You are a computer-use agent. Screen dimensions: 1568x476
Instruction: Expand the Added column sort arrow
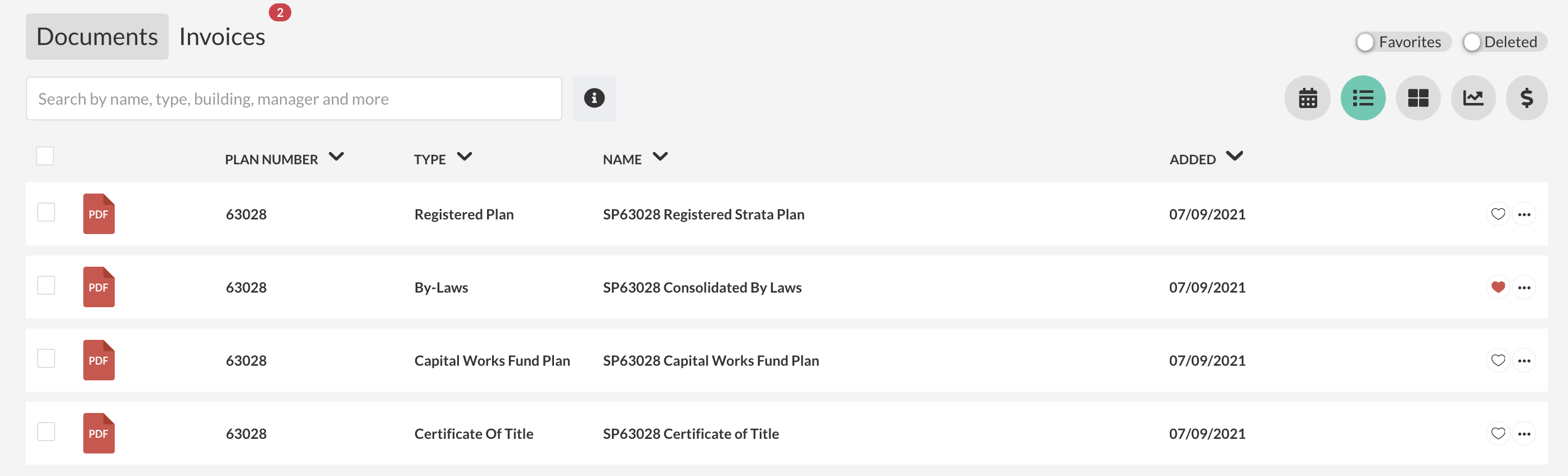[x=1234, y=156]
